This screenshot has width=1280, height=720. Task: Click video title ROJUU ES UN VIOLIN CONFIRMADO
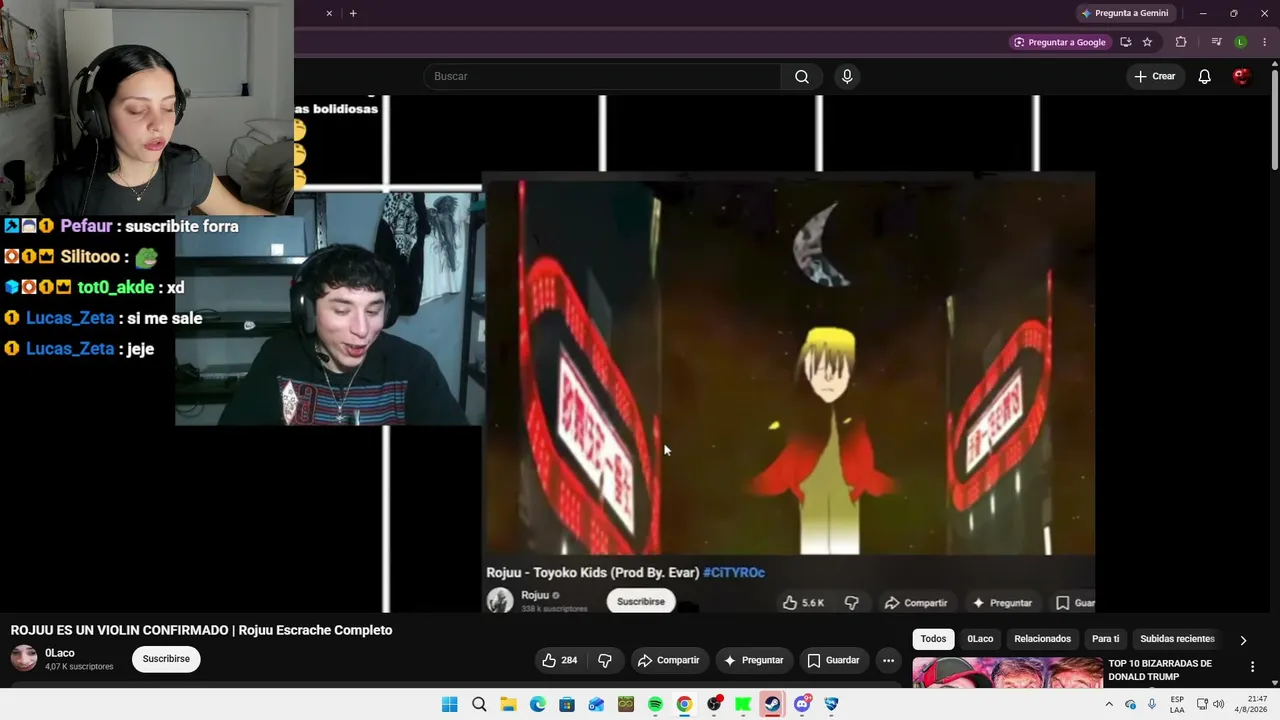201,630
